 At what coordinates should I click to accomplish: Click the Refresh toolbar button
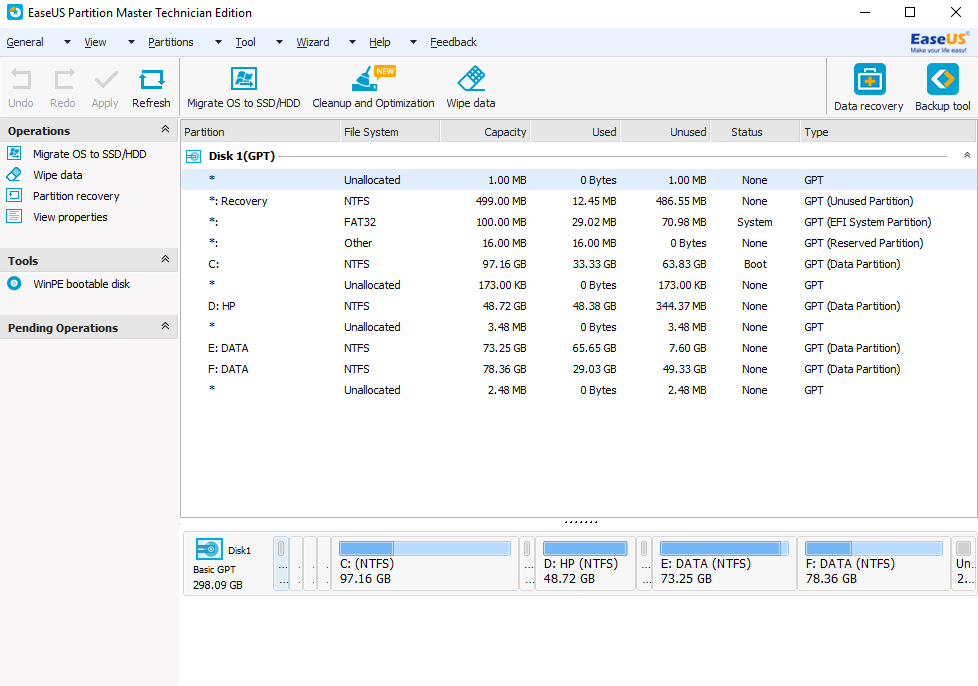(x=151, y=88)
